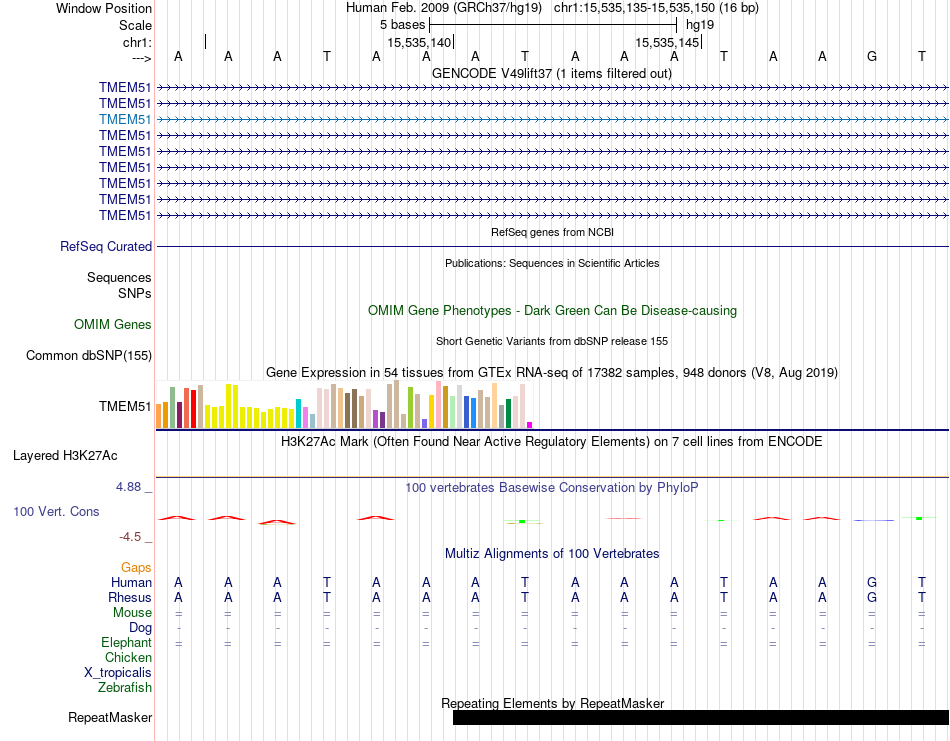Image resolution: width=950 pixels, height=741 pixels.
Task: Click the magenta last bar in GTEx chart
Action: 530,425
